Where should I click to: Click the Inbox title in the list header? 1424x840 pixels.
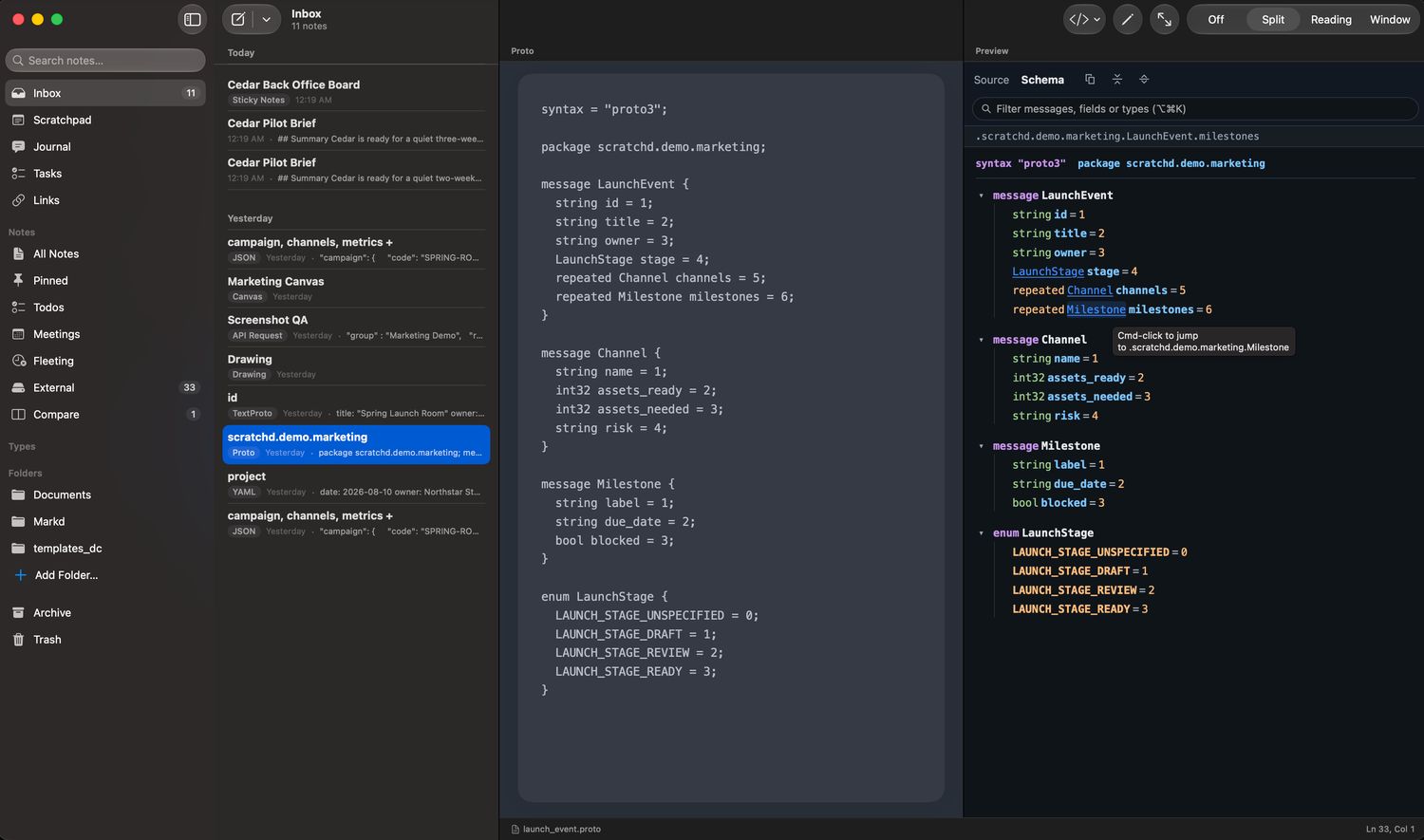(306, 13)
